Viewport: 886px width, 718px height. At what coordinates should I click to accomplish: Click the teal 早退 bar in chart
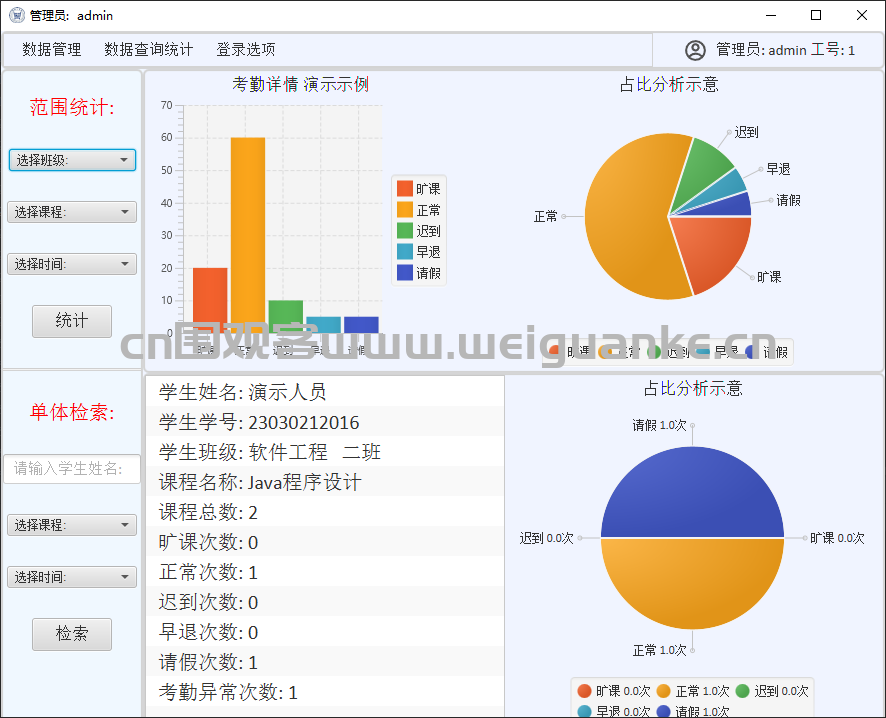323,324
